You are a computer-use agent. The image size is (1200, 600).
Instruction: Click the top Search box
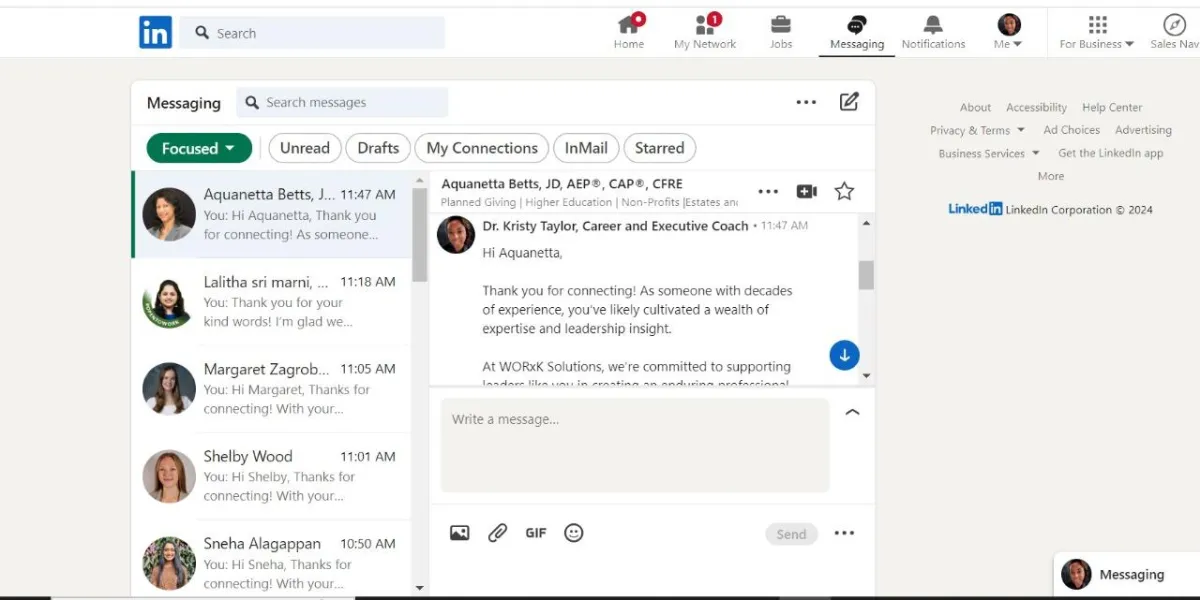click(312, 33)
